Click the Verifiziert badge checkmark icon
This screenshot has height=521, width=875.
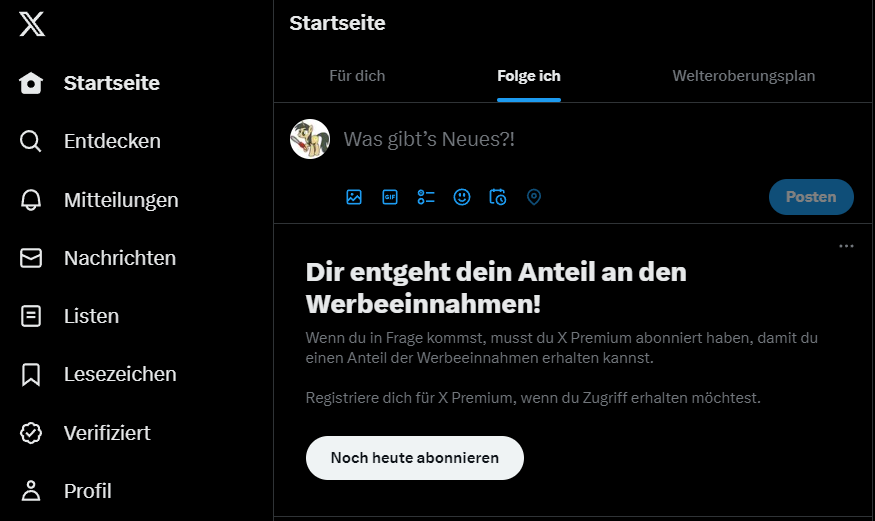click(x=31, y=433)
